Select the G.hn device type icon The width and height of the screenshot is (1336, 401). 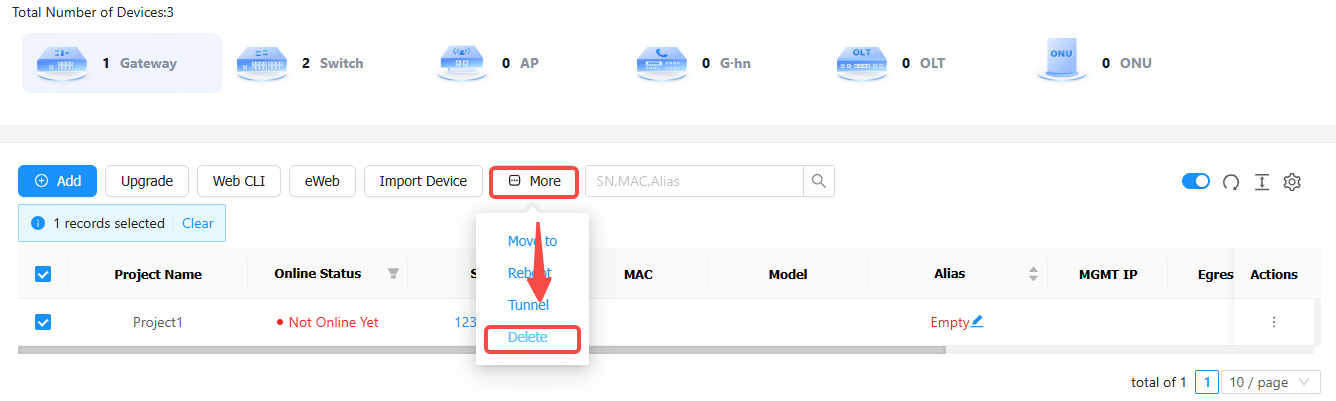662,63
